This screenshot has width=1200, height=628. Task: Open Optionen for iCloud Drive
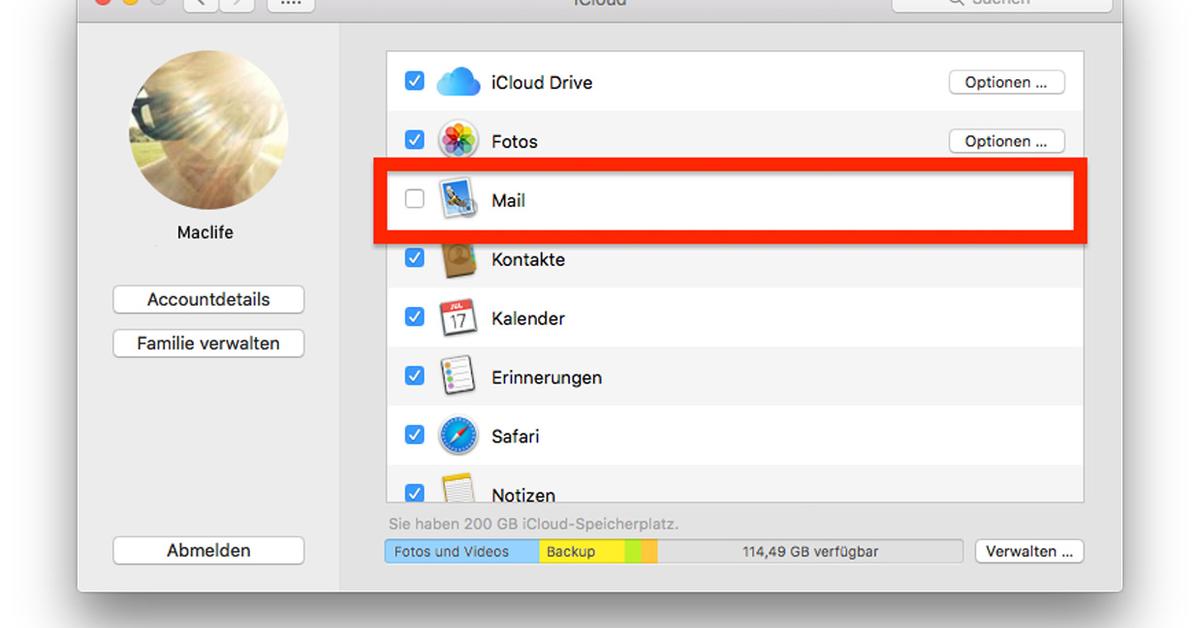point(1006,83)
